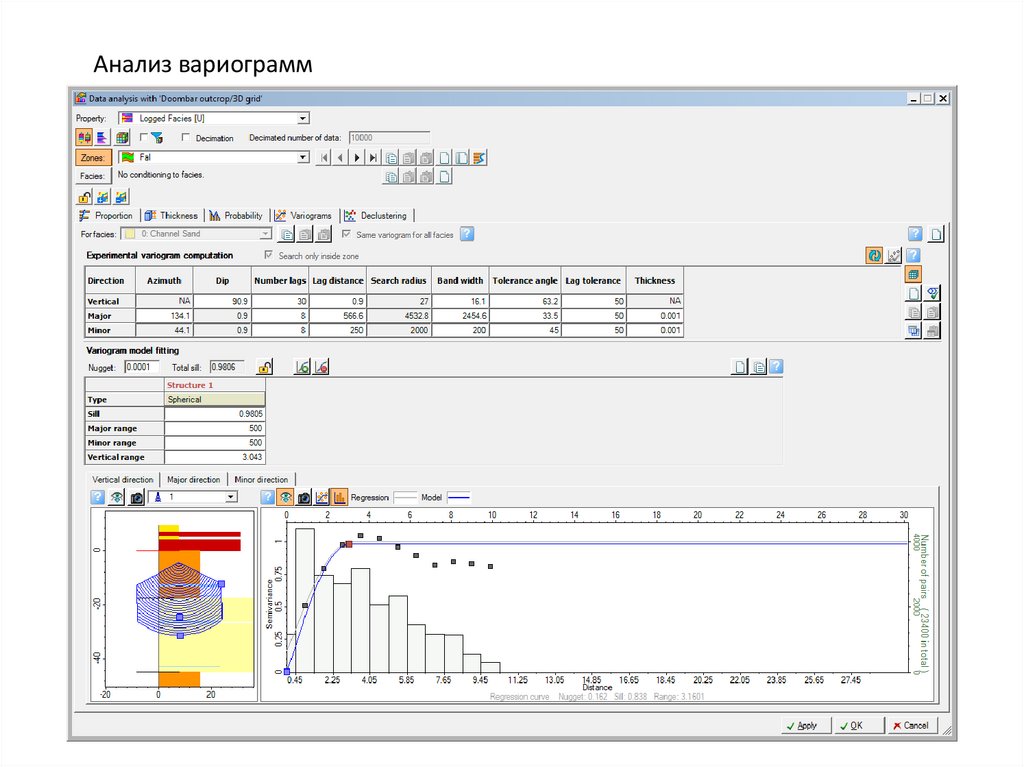Open the Property dropdown Logged Facies

(x=303, y=118)
